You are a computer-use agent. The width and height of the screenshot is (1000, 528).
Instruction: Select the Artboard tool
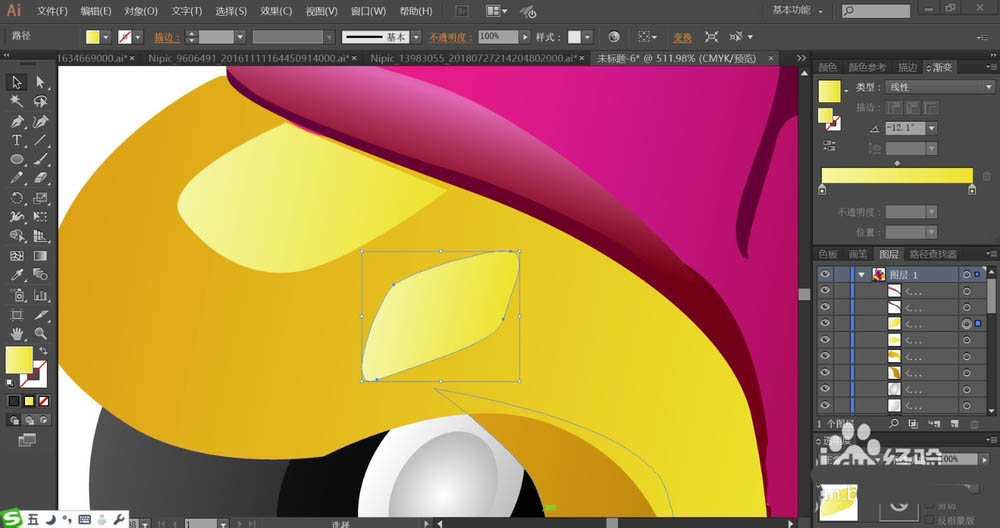tap(17, 314)
